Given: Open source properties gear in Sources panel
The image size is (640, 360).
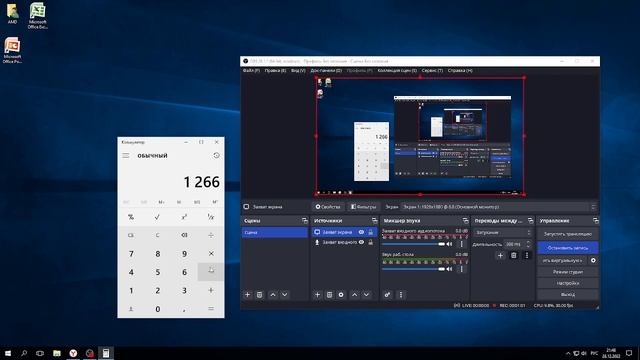Looking at the screenshot, I should (341, 295).
